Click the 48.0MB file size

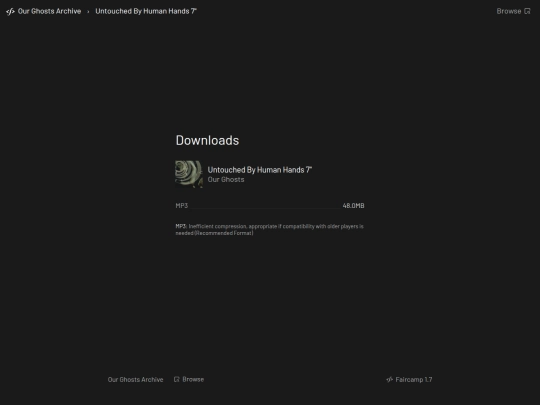point(353,206)
